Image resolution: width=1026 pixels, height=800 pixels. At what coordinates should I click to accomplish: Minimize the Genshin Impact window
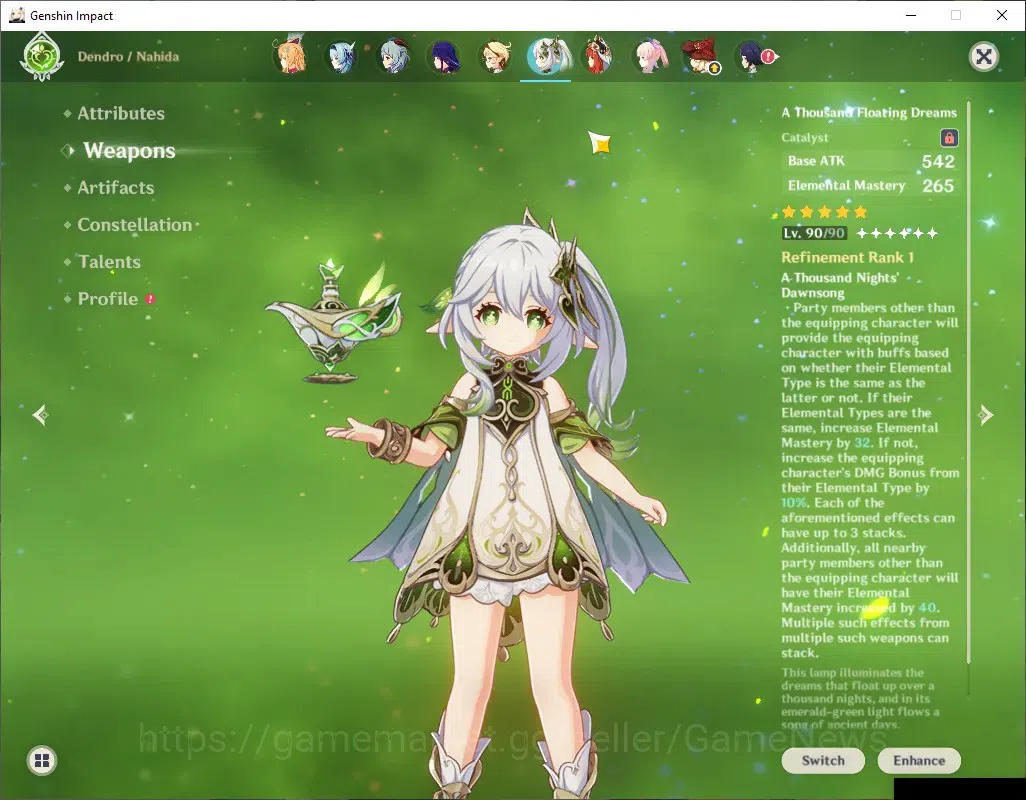point(911,15)
